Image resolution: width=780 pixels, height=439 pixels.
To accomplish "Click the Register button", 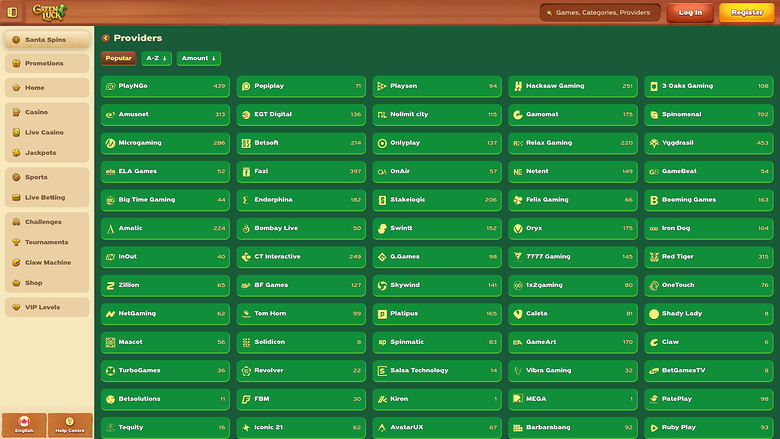I will pos(746,13).
